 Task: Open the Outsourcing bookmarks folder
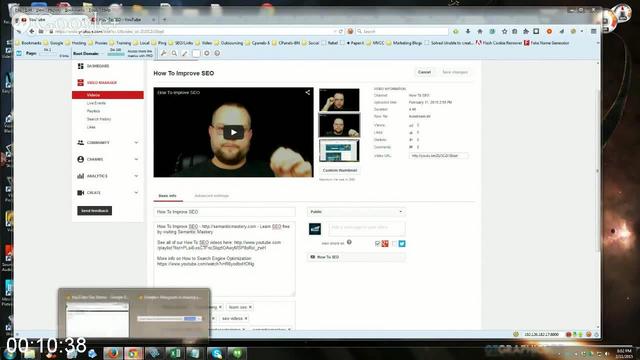point(228,43)
